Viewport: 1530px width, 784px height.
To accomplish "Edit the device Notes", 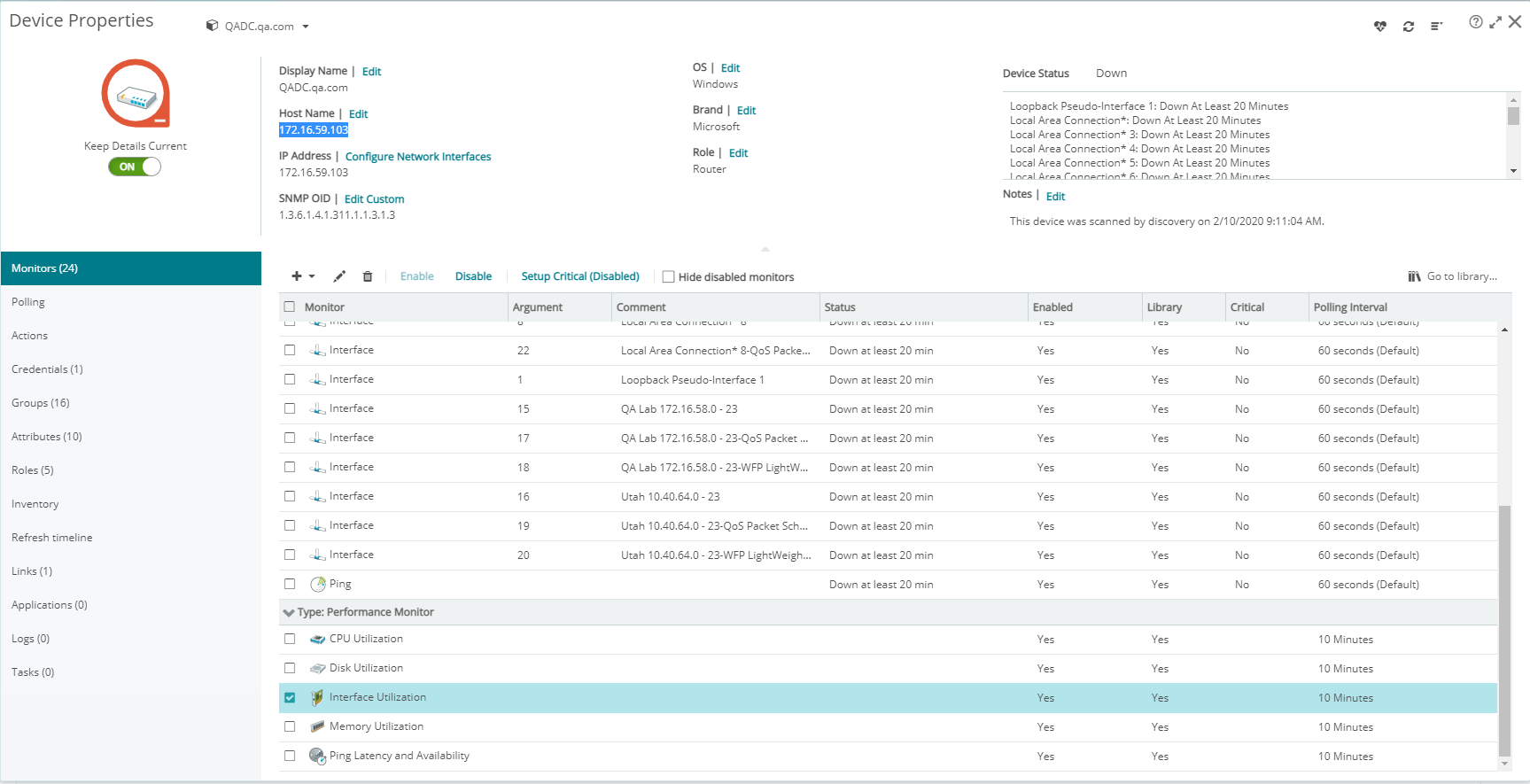I will 1055,197.
